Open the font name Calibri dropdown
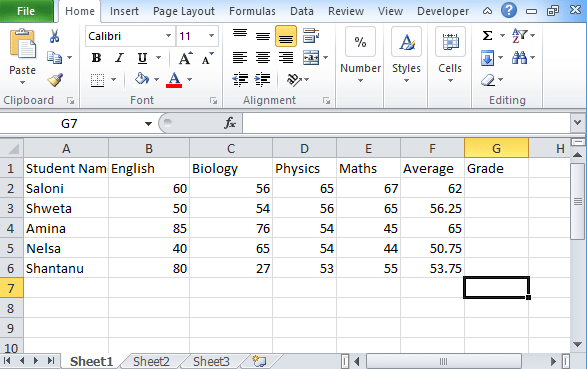Viewport: 587px width, 369px height. coord(168,36)
